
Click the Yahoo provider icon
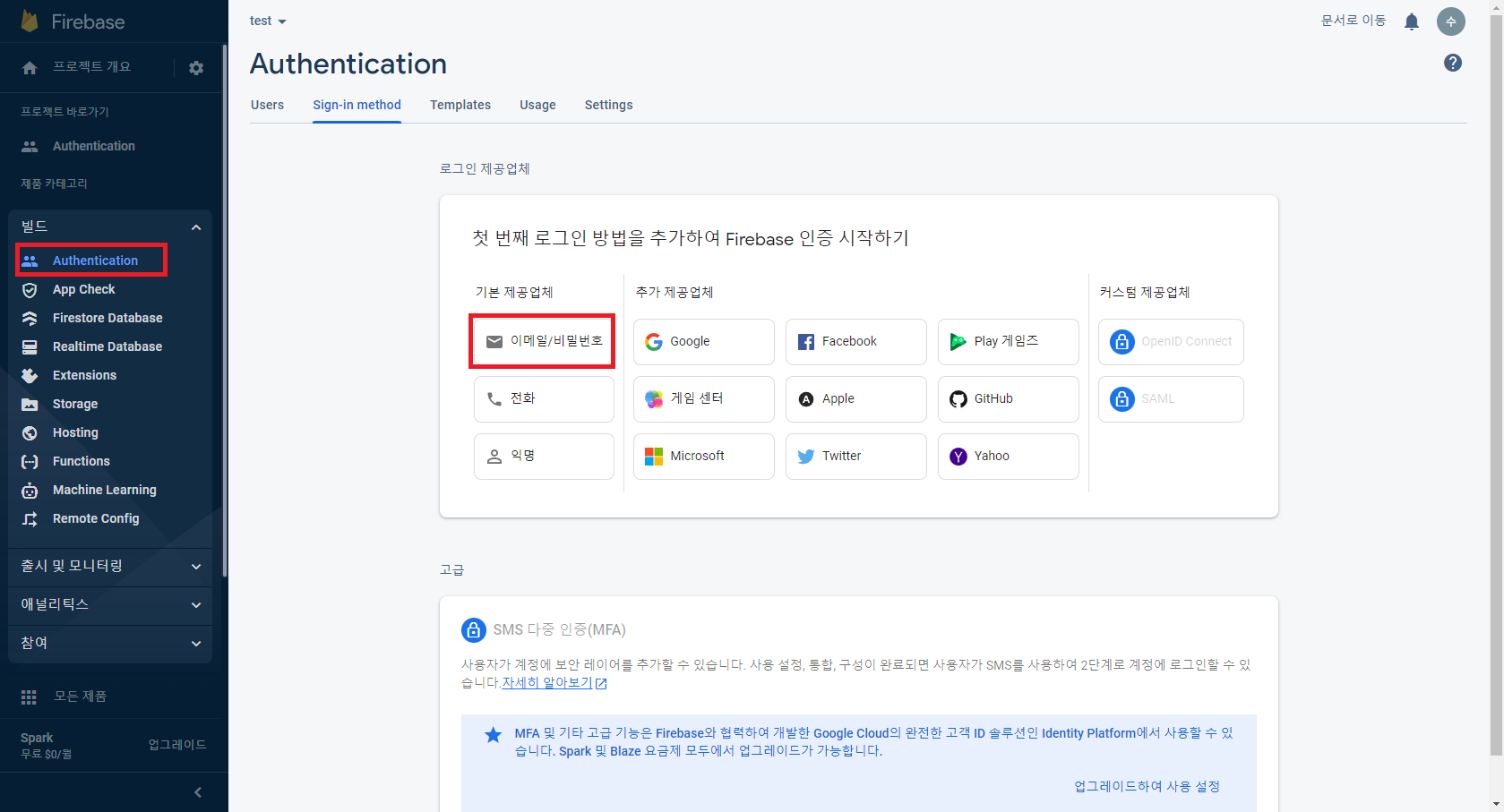click(958, 457)
